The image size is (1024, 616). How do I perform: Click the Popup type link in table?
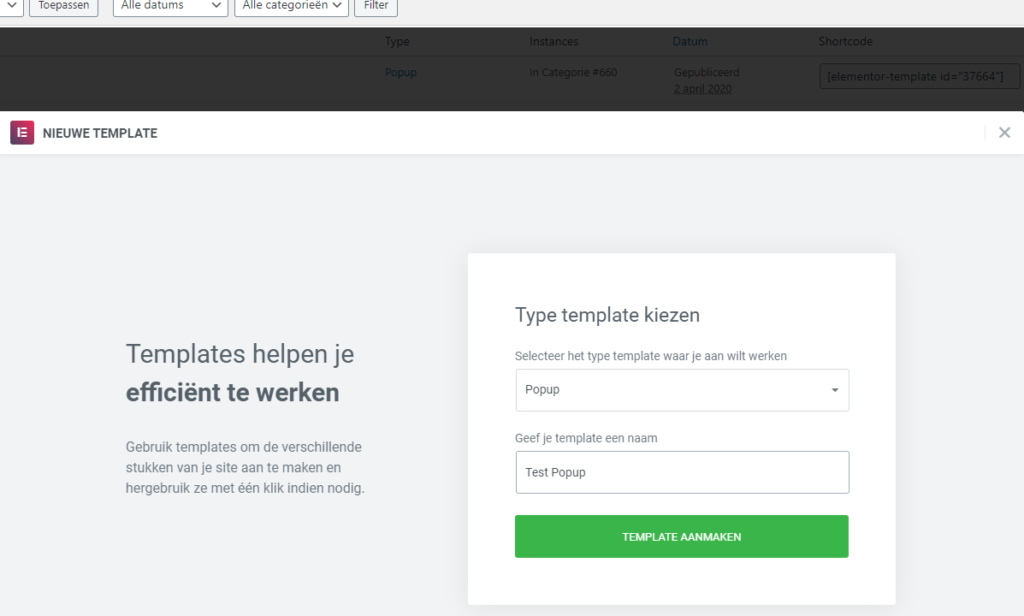pos(400,73)
